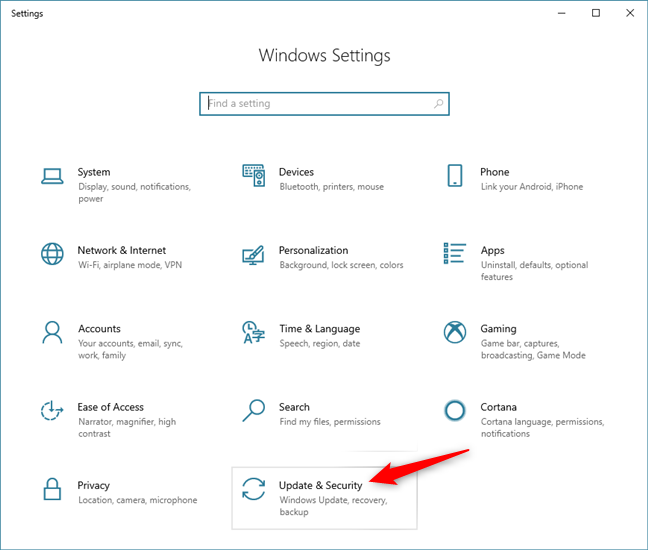Select the Cortana circle icon
This screenshot has height=550, width=648.
tap(455, 410)
